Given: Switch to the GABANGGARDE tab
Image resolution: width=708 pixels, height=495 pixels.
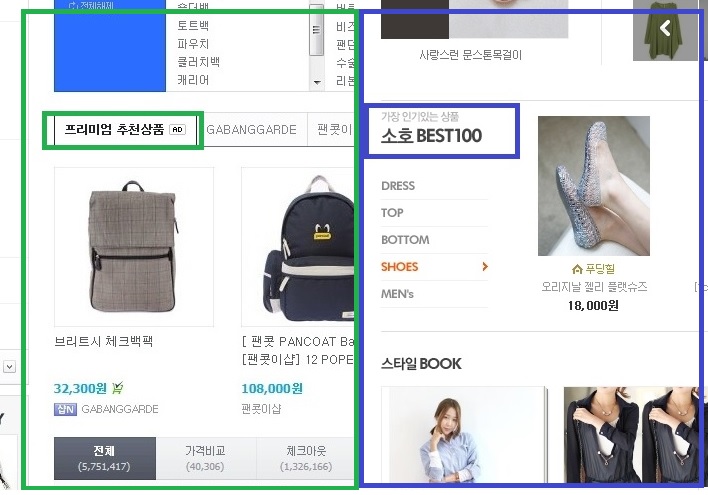Looking at the screenshot, I should coord(252,130).
